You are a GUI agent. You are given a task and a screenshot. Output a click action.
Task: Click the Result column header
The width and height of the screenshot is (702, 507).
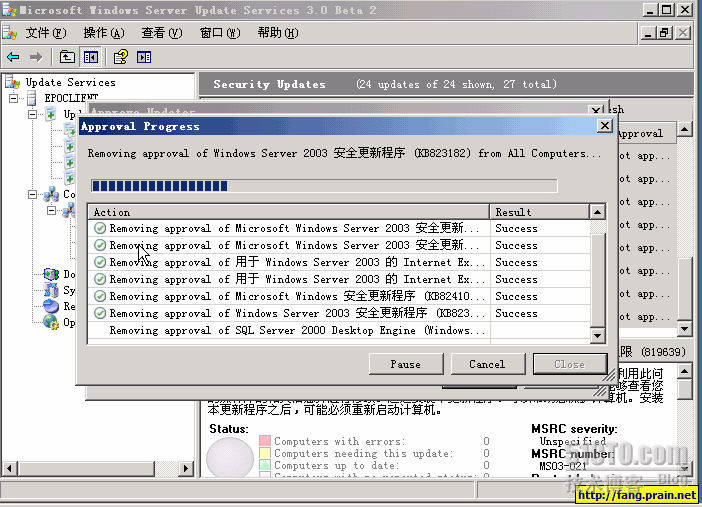pyautogui.click(x=539, y=212)
